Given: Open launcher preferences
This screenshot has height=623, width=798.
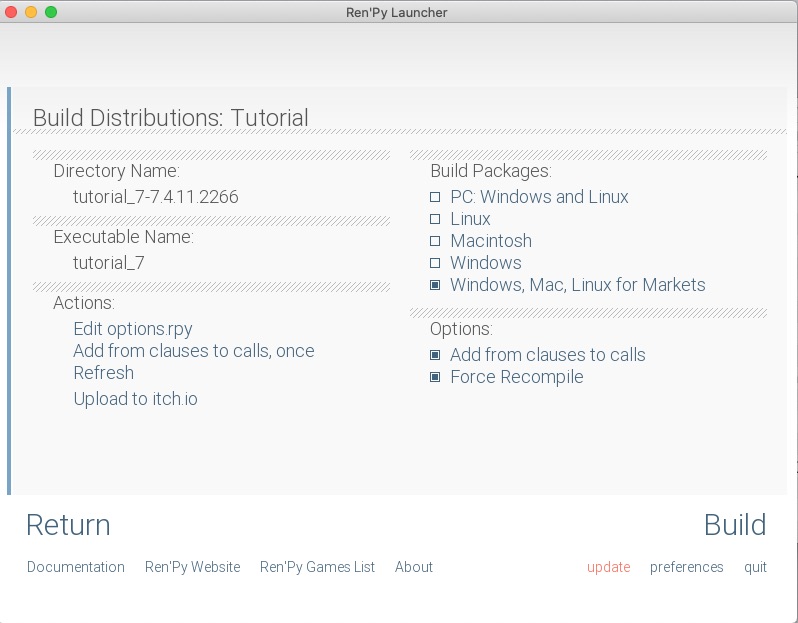Looking at the screenshot, I should click(687, 567).
